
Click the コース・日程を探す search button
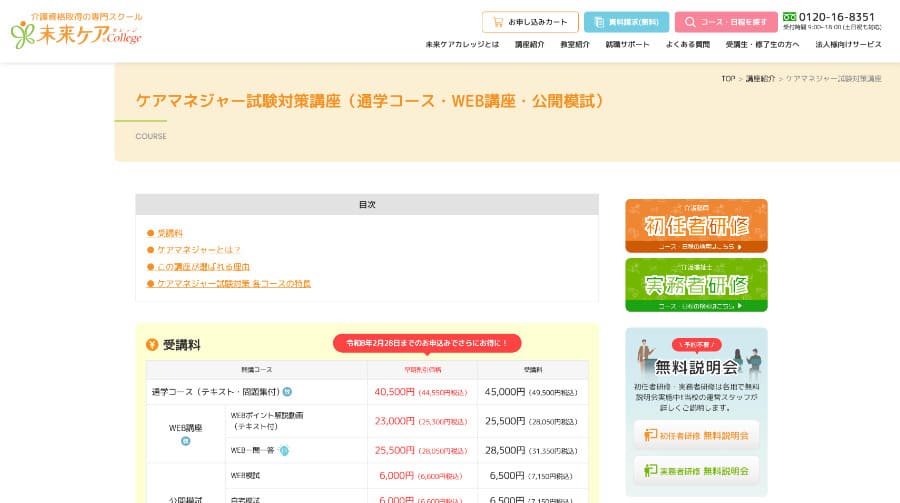tap(726, 22)
